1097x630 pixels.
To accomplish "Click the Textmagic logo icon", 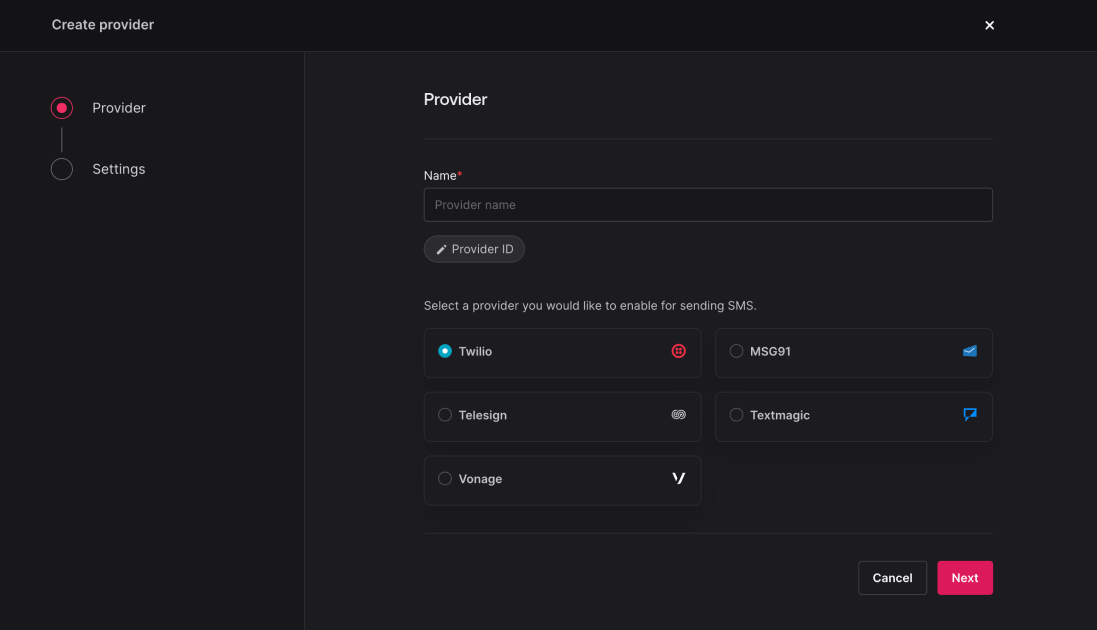I will (970, 414).
